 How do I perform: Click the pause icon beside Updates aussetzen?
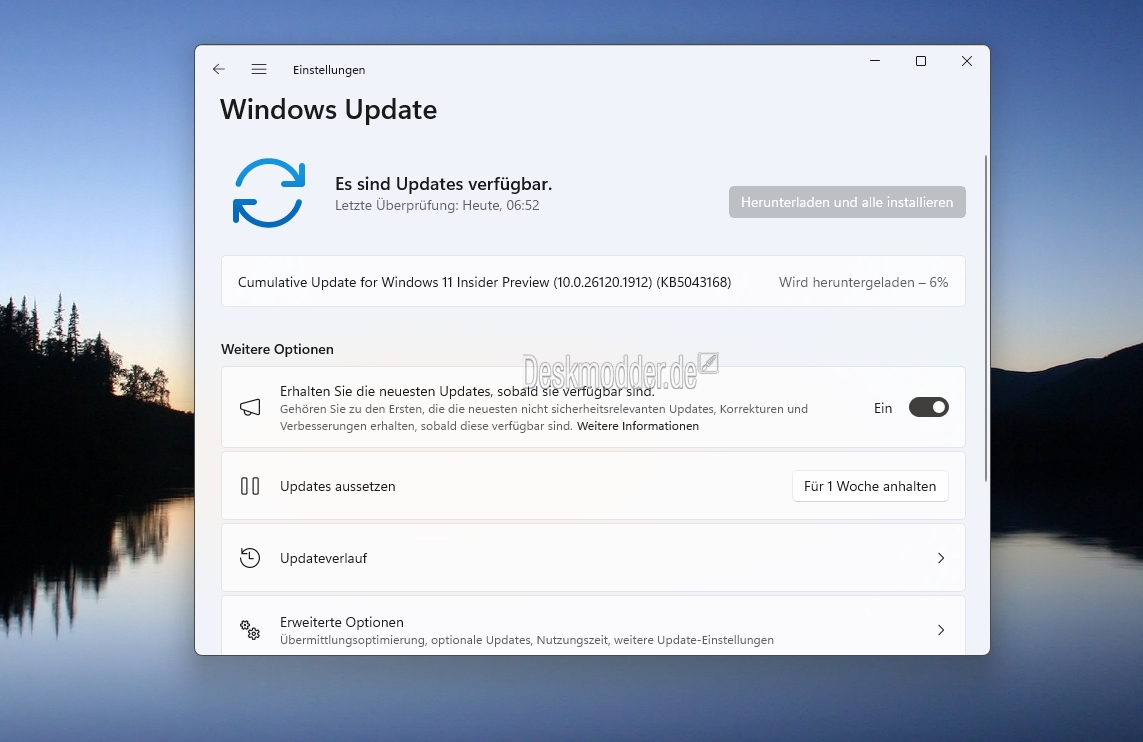pyautogui.click(x=250, y=486)
